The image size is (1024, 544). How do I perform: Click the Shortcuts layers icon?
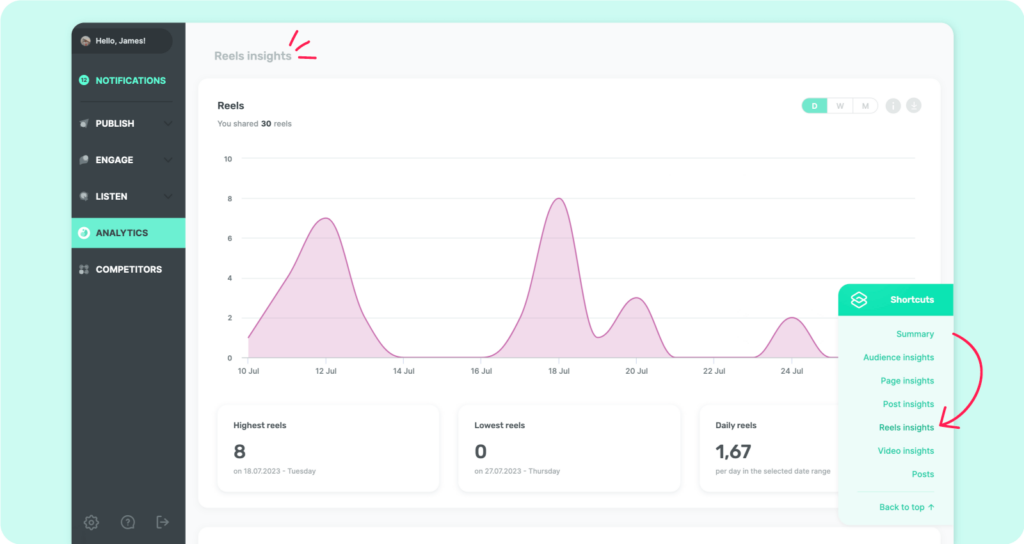(x=859, y=300)
